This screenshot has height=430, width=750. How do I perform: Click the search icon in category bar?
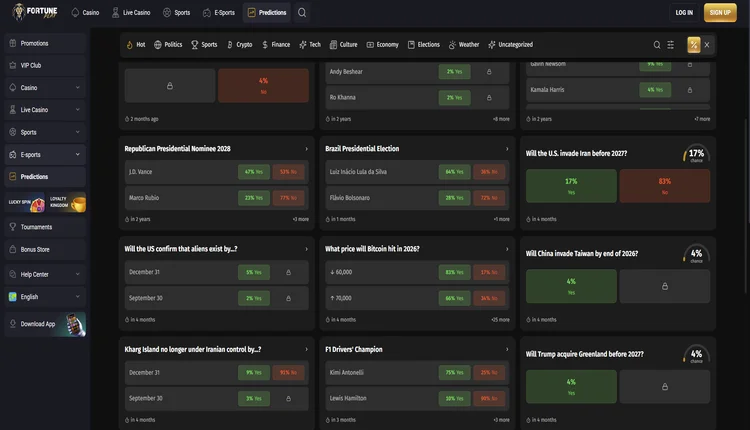pos(657,44)
